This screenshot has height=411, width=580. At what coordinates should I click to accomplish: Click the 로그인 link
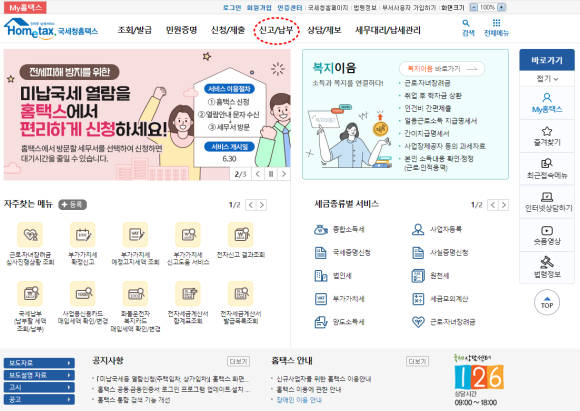(232, 7)
